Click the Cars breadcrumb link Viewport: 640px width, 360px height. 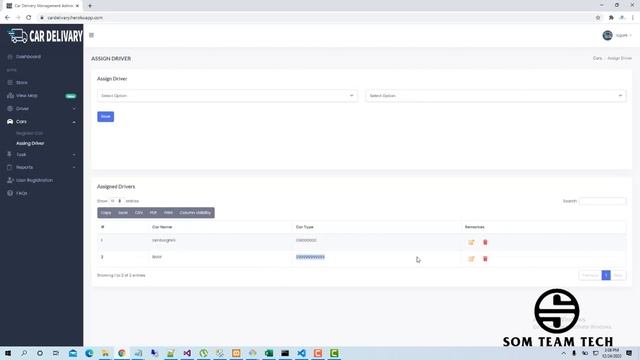coord(597,58)
